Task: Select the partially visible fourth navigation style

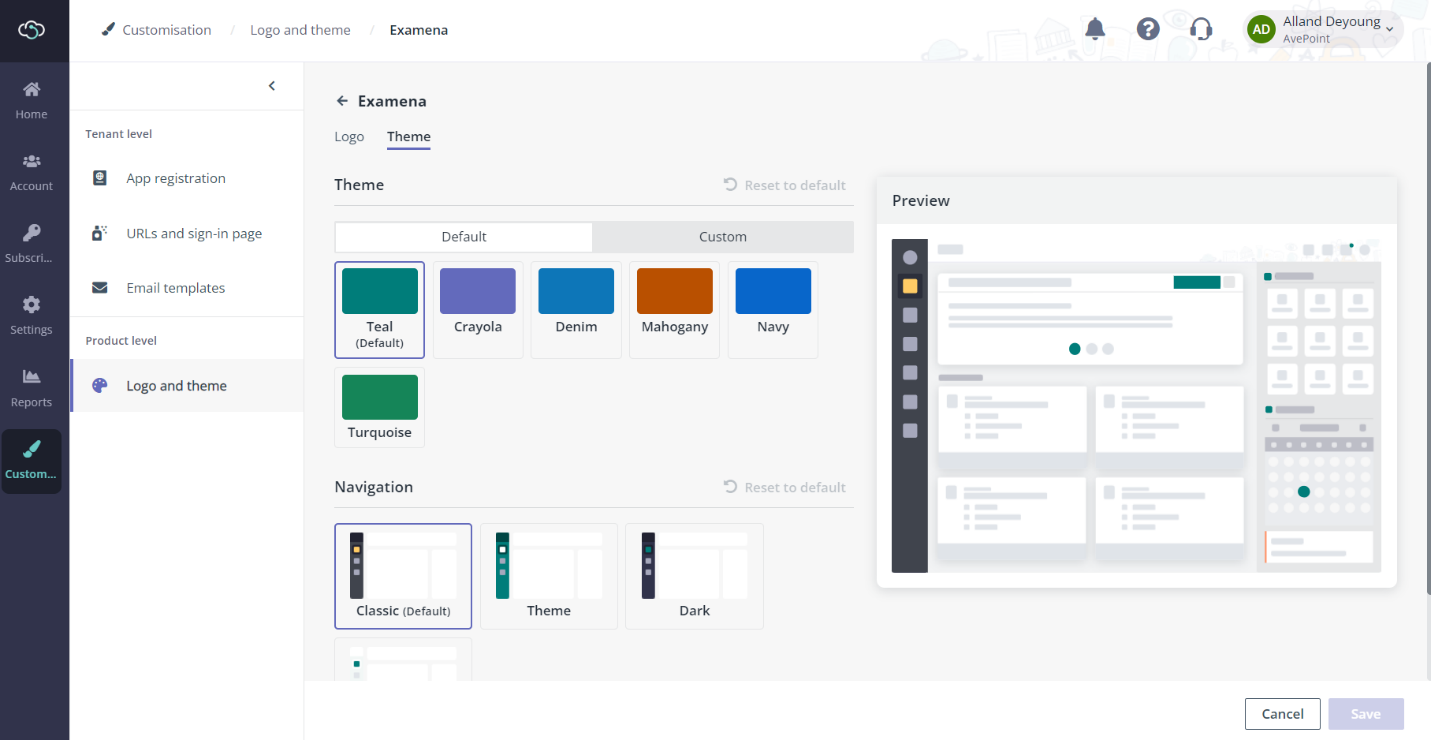Action: [x=403, y=660]
